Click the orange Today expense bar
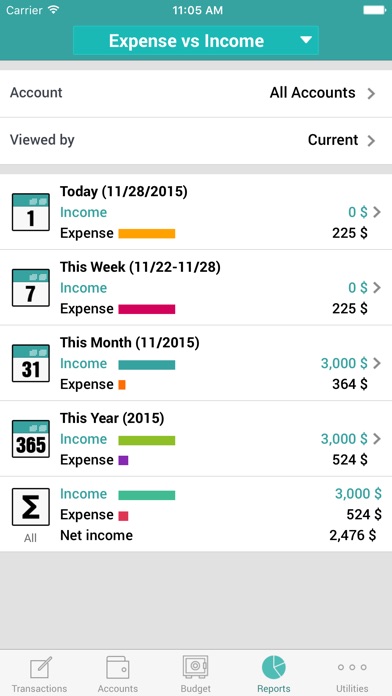Screen dimensions: 392x696 pyautogui.click(x=147, y=233)
